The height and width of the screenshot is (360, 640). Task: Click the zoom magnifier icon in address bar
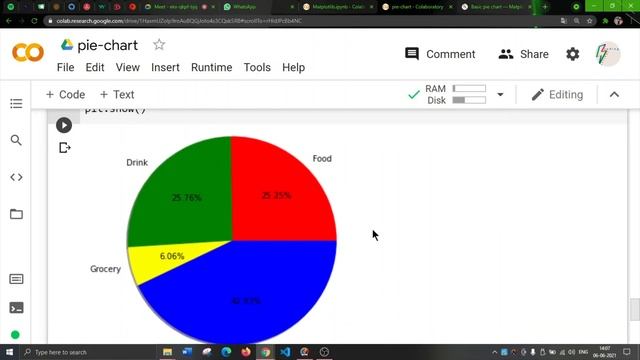576,21
